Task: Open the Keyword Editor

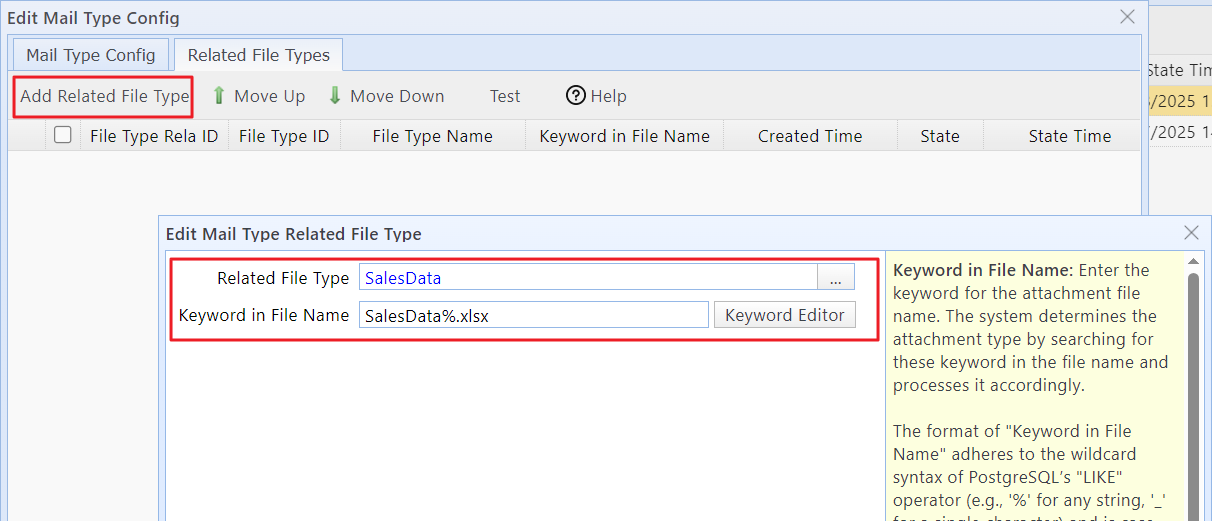Action: [x=785, y=315]
